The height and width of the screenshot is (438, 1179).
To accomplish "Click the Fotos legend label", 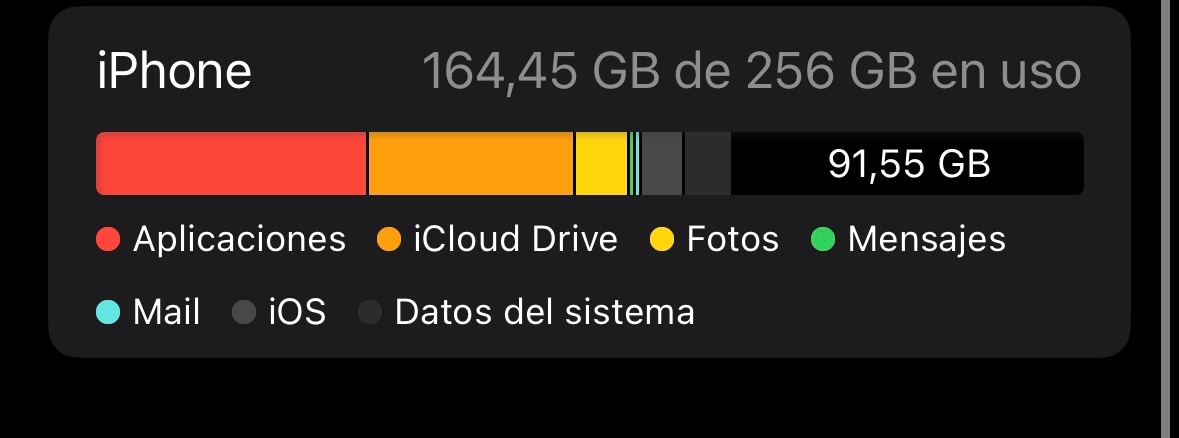I will [x=732, y=240].
